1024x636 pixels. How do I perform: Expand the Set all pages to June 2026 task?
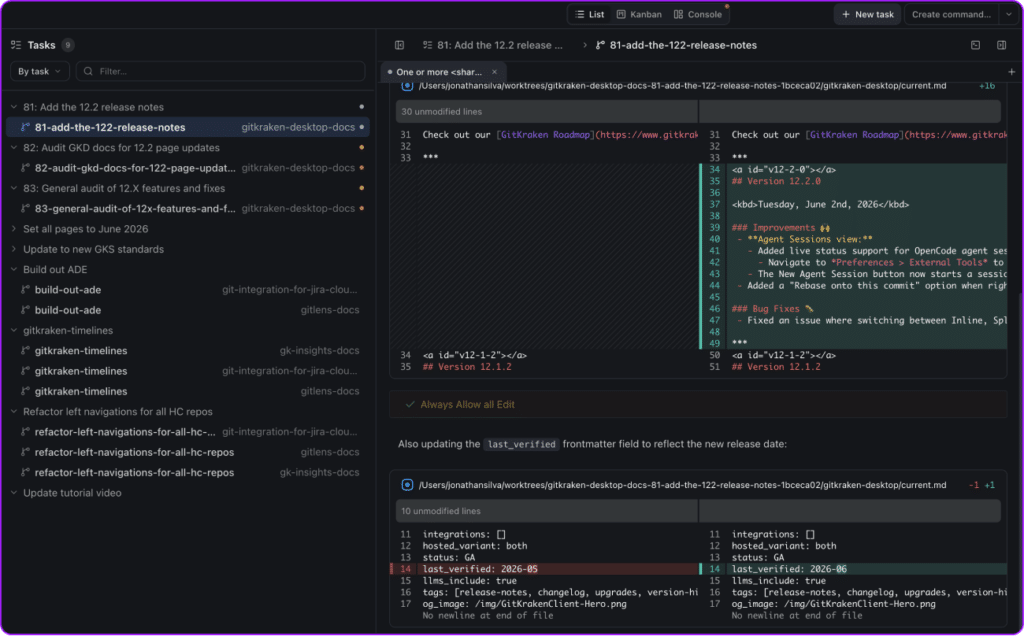tap(14, 229)
